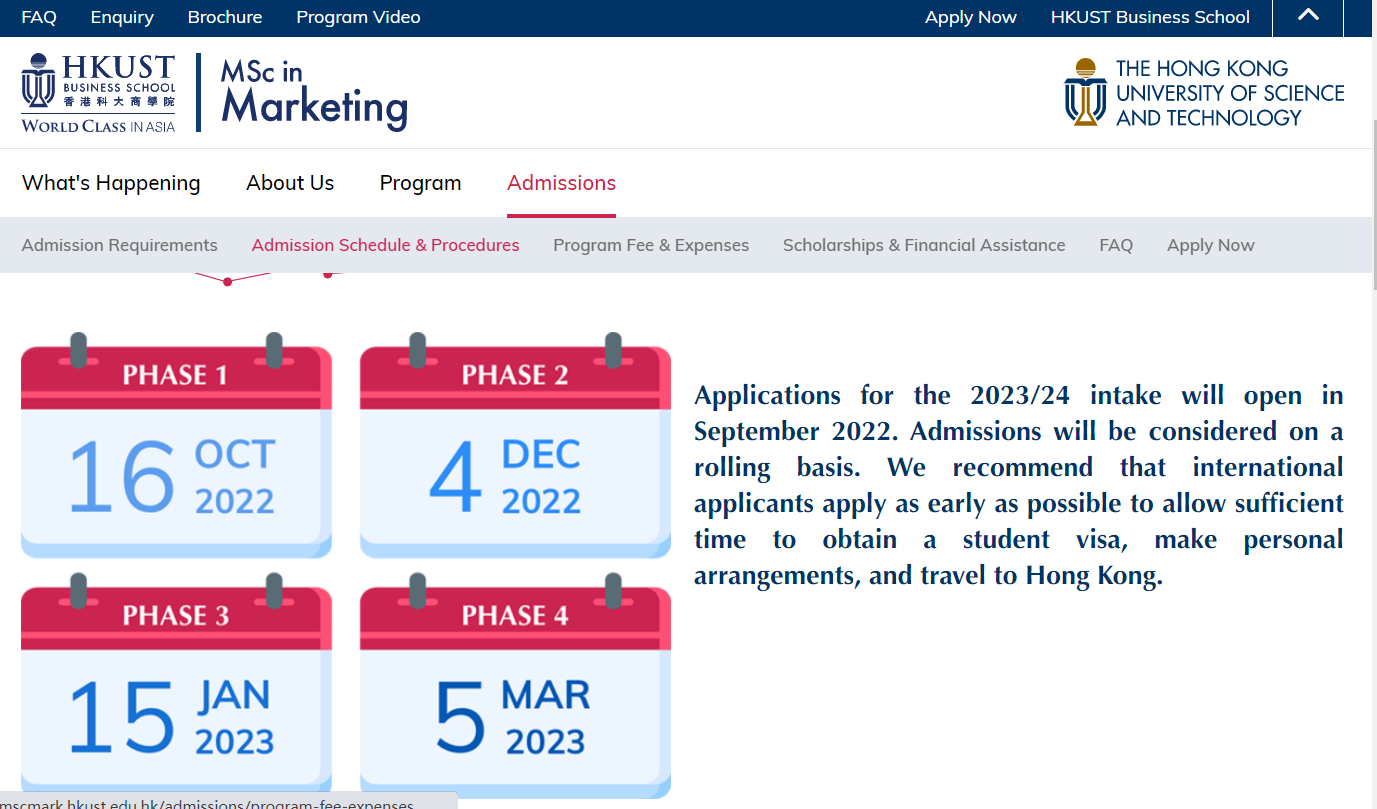Open the Program menu
Screen dimensions: 1377x809
coord(420,183)
